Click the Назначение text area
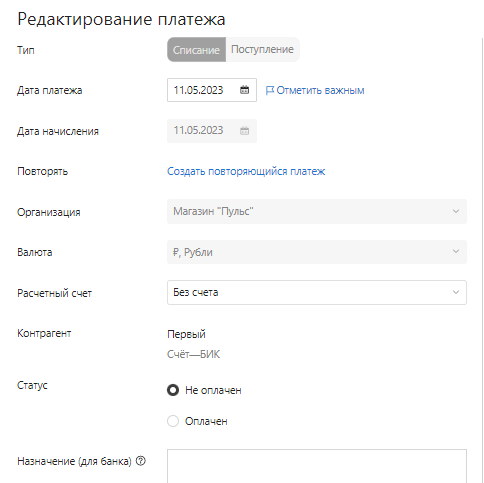This screenshot has width=484, height=483. (x=317, y=466)
